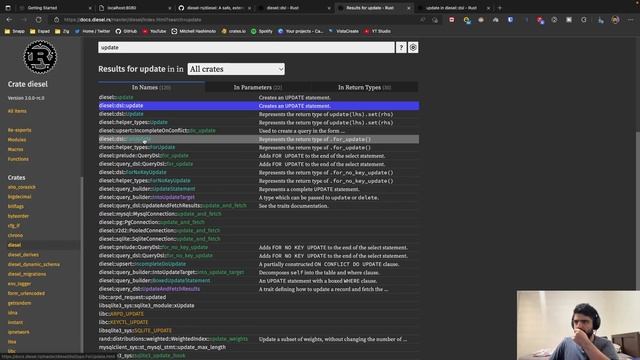Open env_logger crate in sidebar
The image size is (640, 360).
(19, 284)
